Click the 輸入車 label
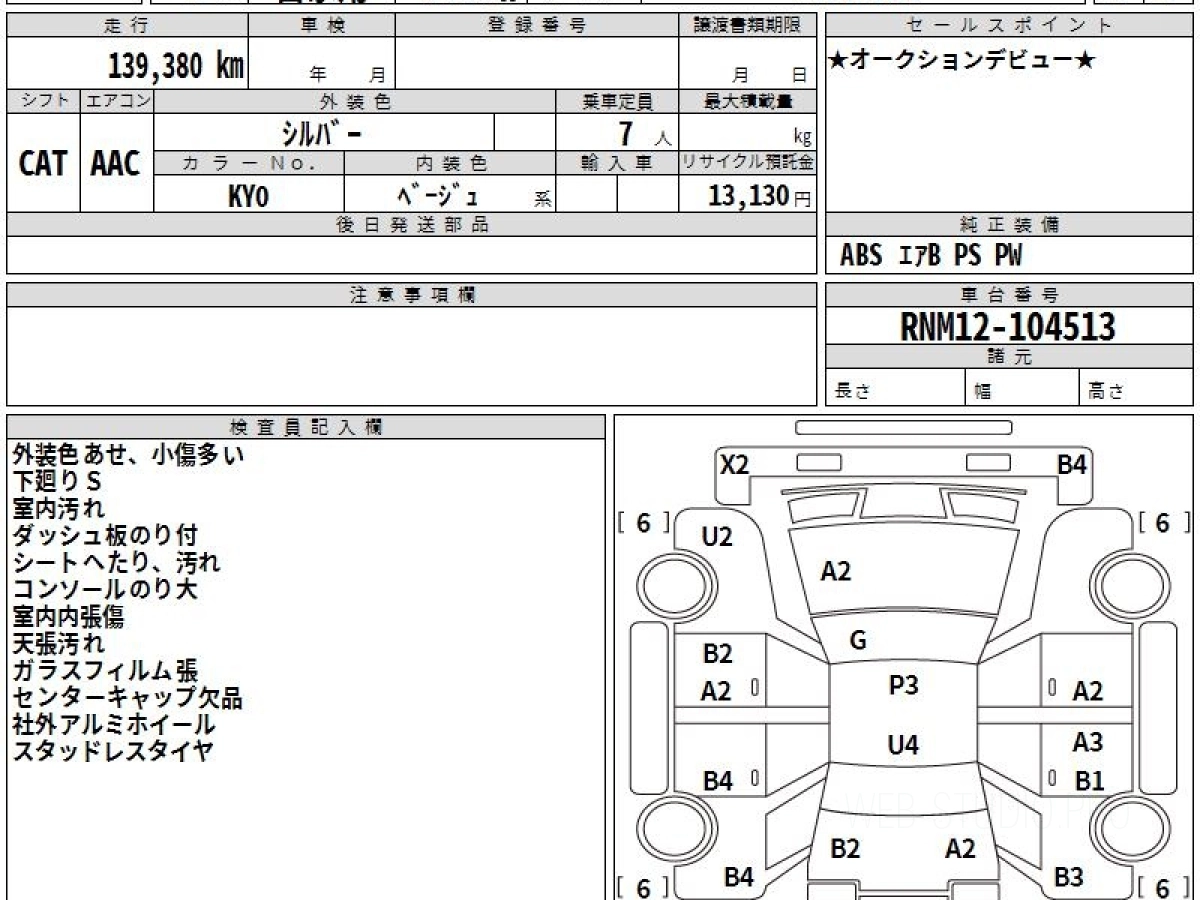 point(617,163)
